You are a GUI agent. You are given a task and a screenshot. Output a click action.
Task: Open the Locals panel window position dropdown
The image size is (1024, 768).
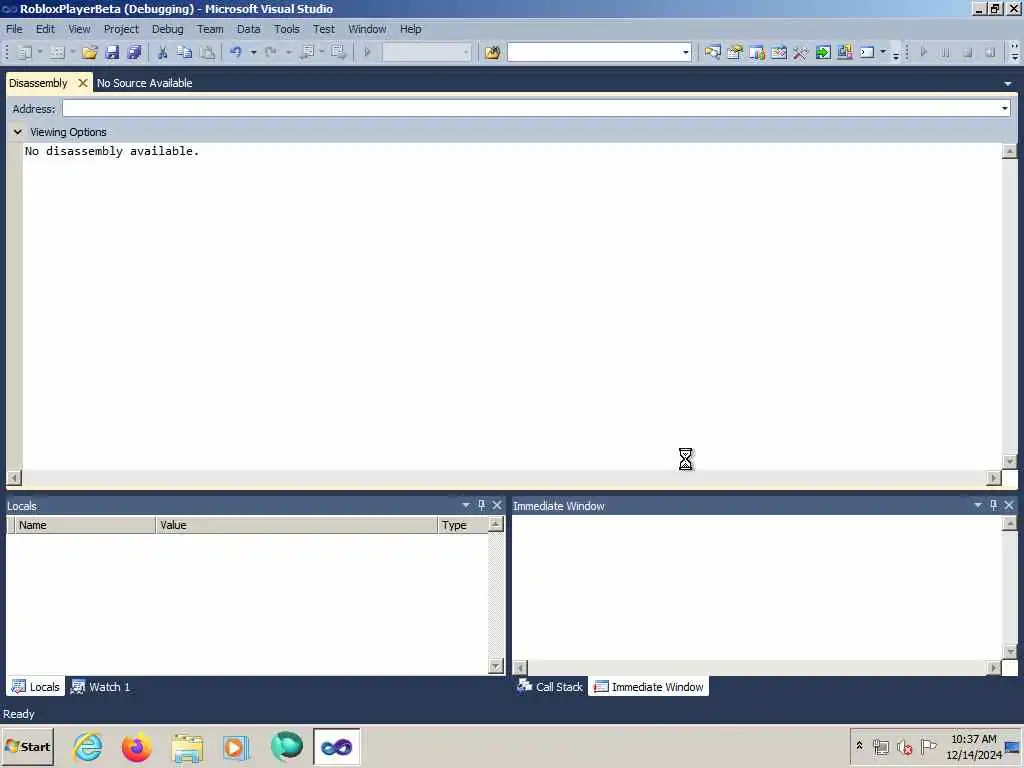point(466,505)
